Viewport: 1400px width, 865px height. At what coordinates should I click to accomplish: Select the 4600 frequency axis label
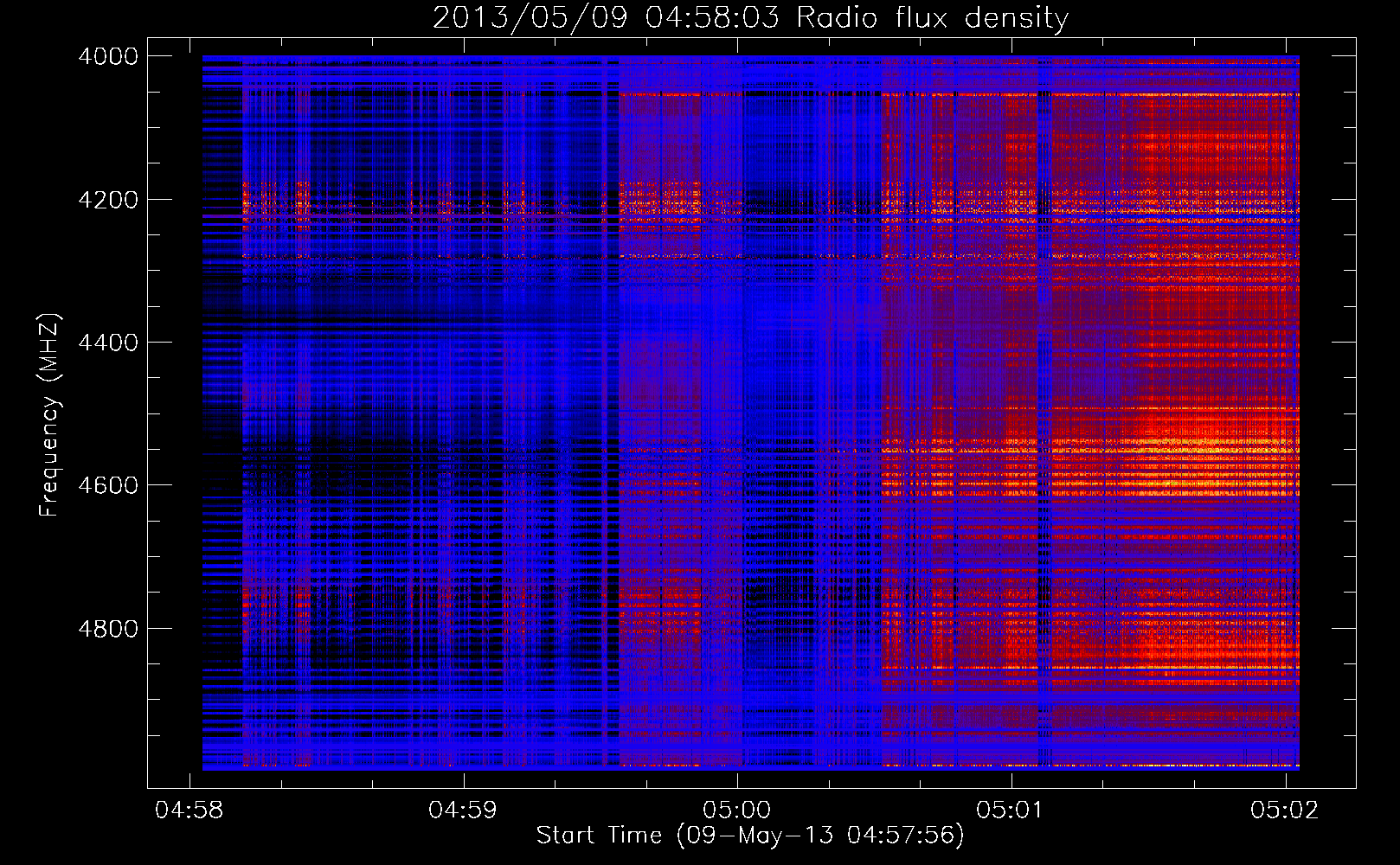click(107, 485)
